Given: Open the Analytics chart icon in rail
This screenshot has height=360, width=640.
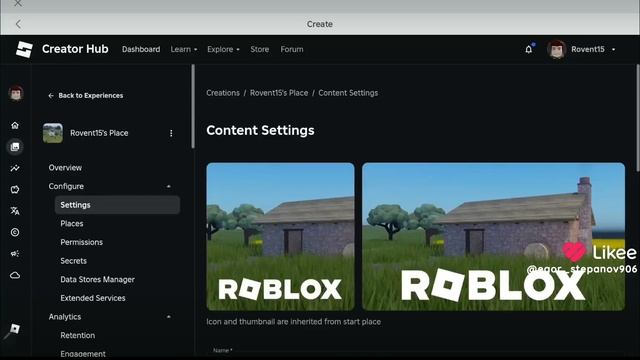Looking at the screenshot, I should pyautogui.click(x=15, y=168).
